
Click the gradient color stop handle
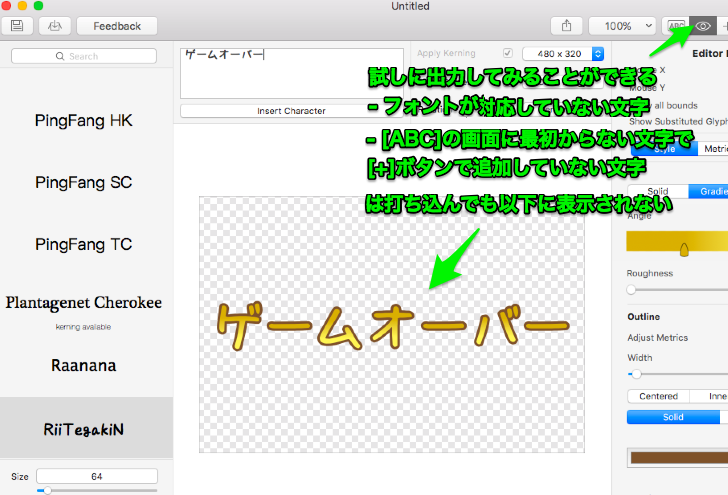point(684,249)
